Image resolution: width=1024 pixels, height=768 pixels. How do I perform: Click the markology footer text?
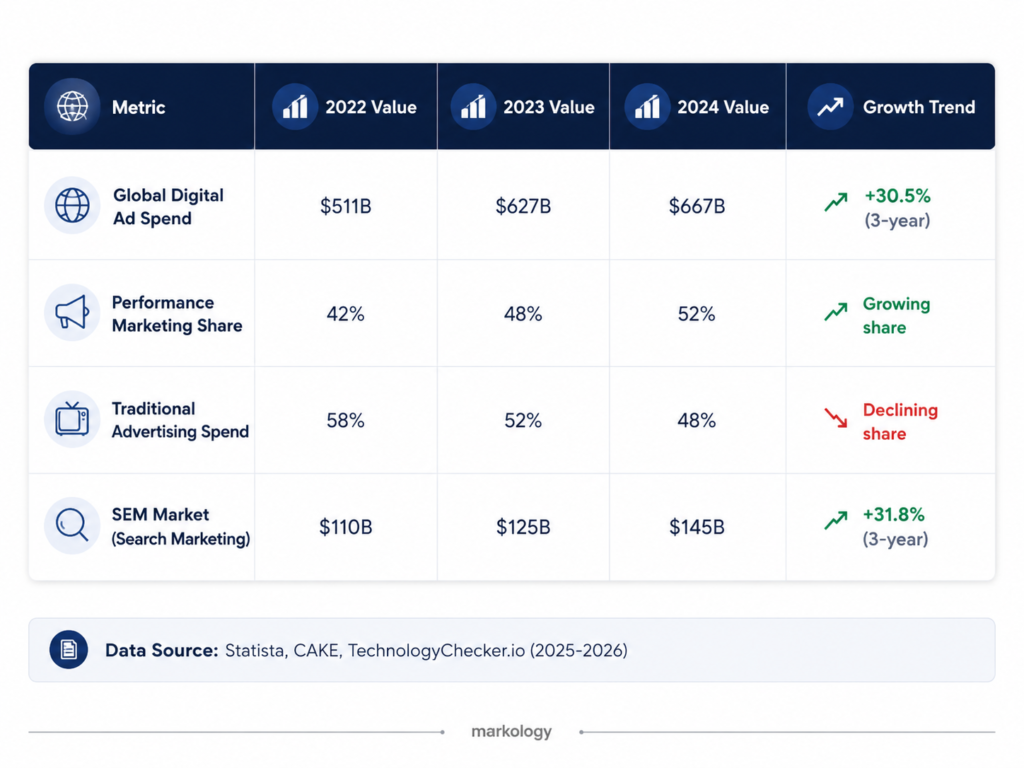(x=511, y=731)
